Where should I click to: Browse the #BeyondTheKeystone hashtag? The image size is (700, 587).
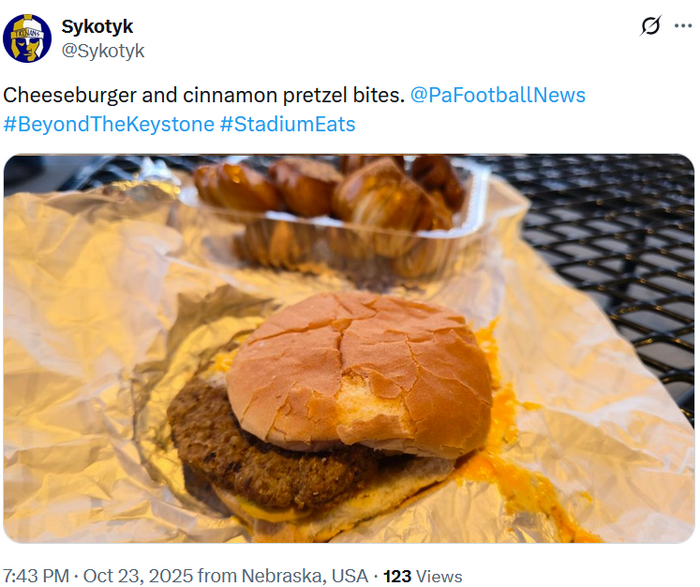[x=108, y=125]
